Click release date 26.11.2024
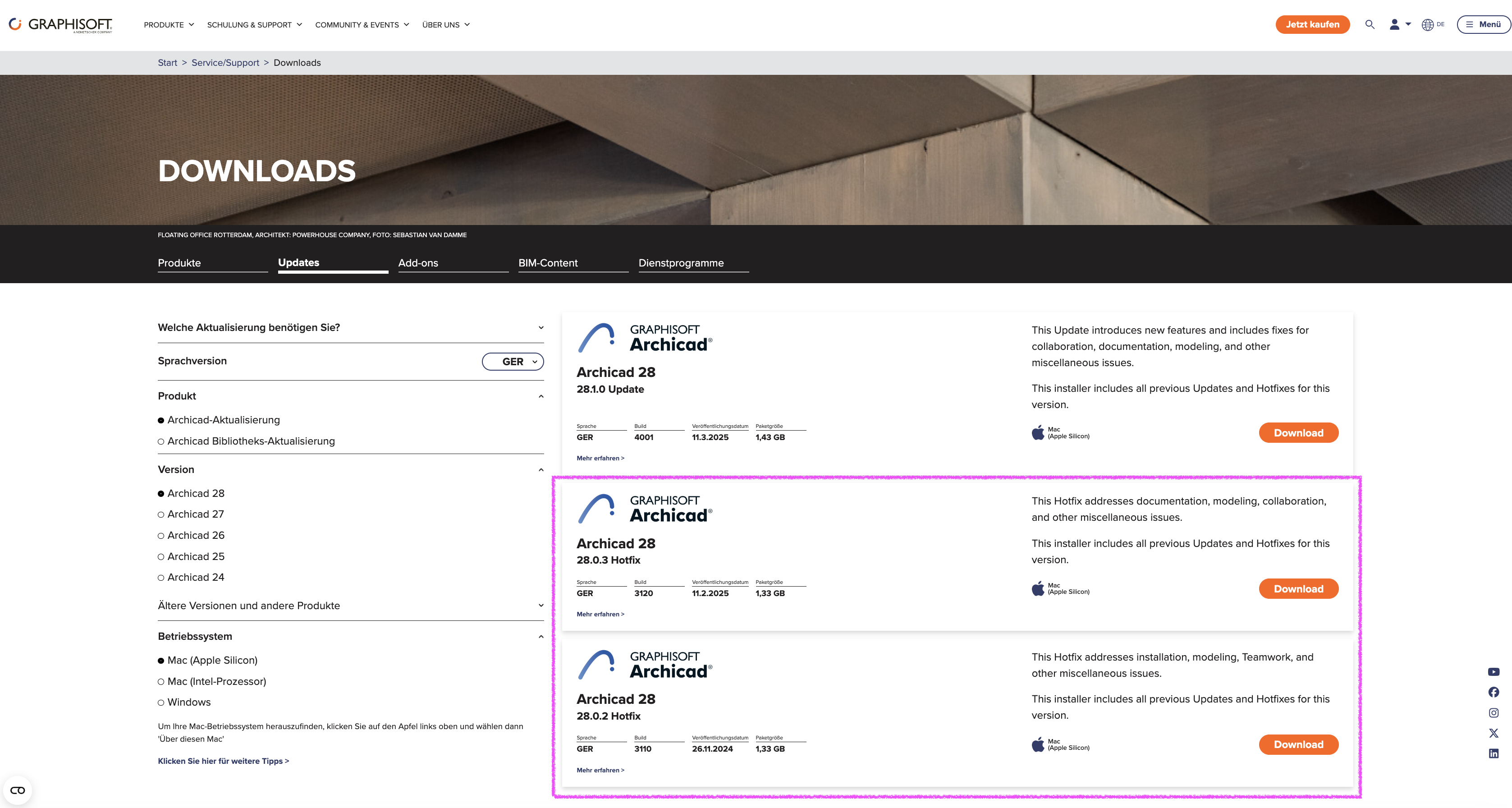 pos(713,749)
